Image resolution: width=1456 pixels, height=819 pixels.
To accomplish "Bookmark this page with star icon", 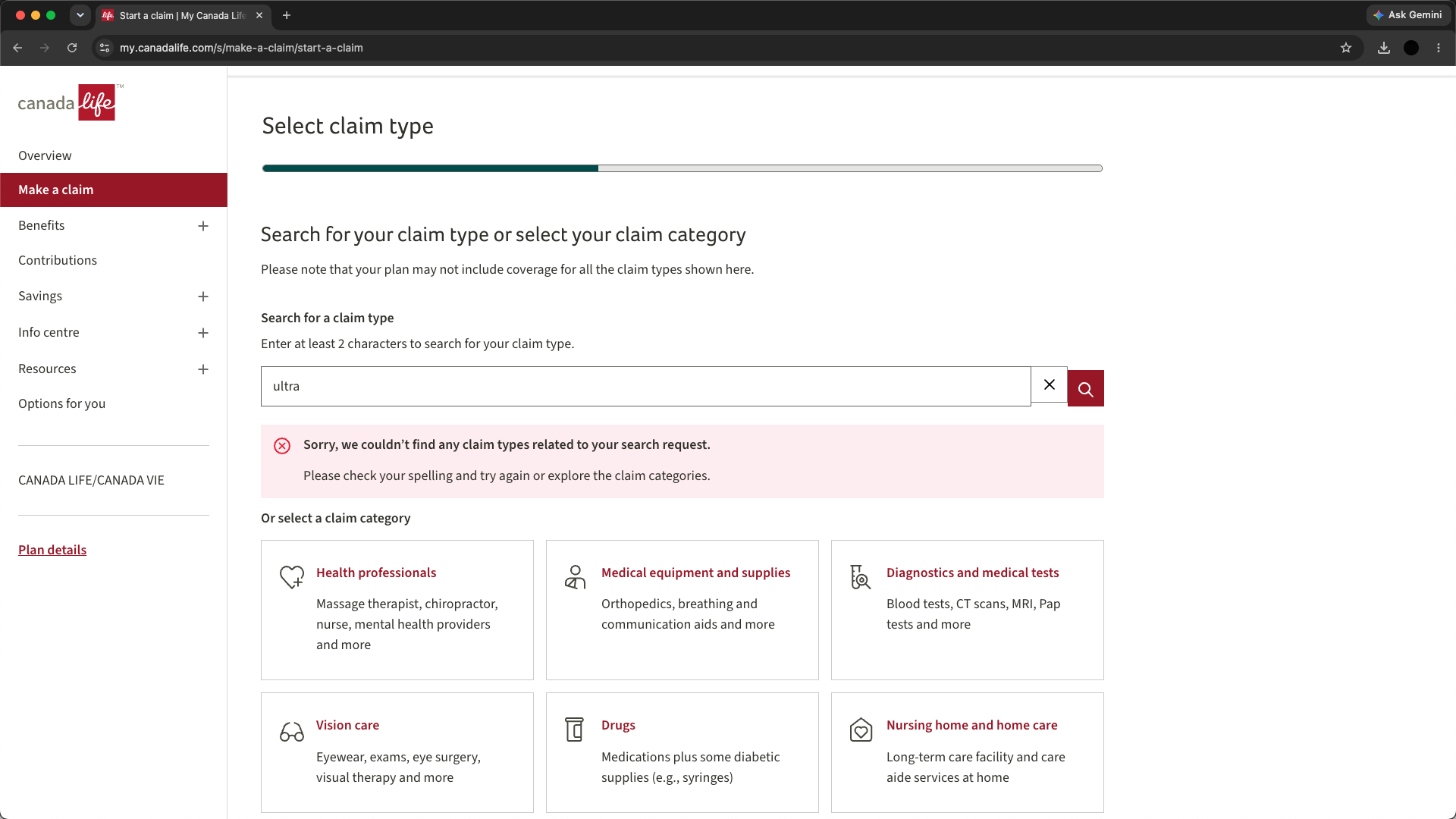I will (x=1346, y=48).
